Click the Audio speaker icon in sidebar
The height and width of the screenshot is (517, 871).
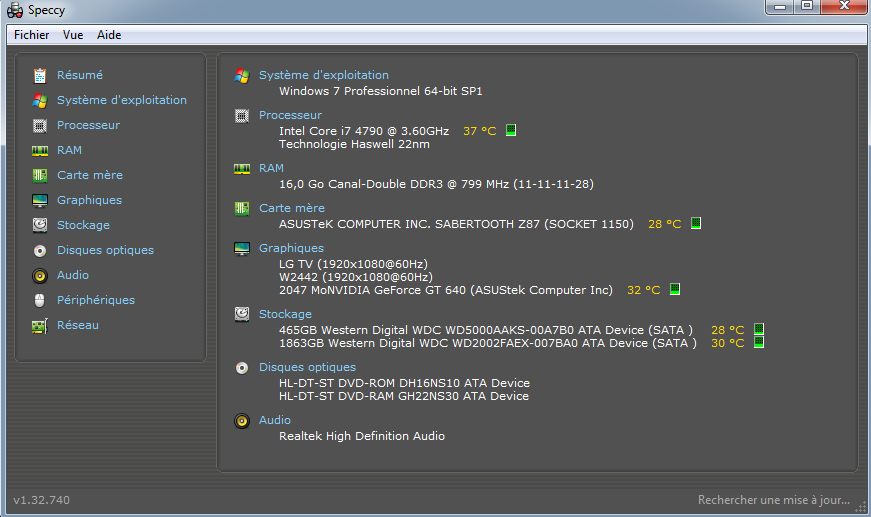click(40, 275)
